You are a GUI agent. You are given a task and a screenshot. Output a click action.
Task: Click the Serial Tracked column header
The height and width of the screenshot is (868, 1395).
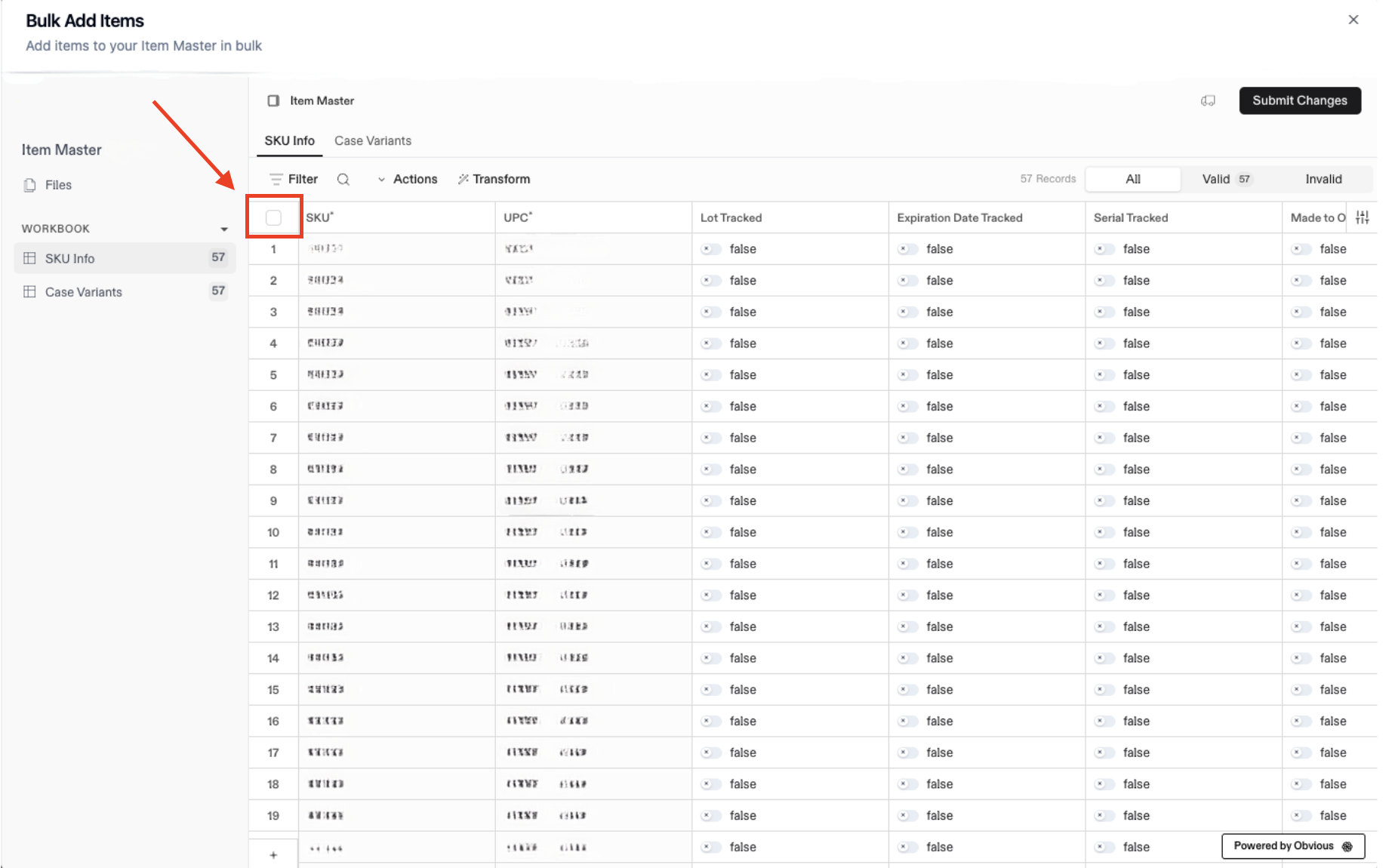(1184, 217)
